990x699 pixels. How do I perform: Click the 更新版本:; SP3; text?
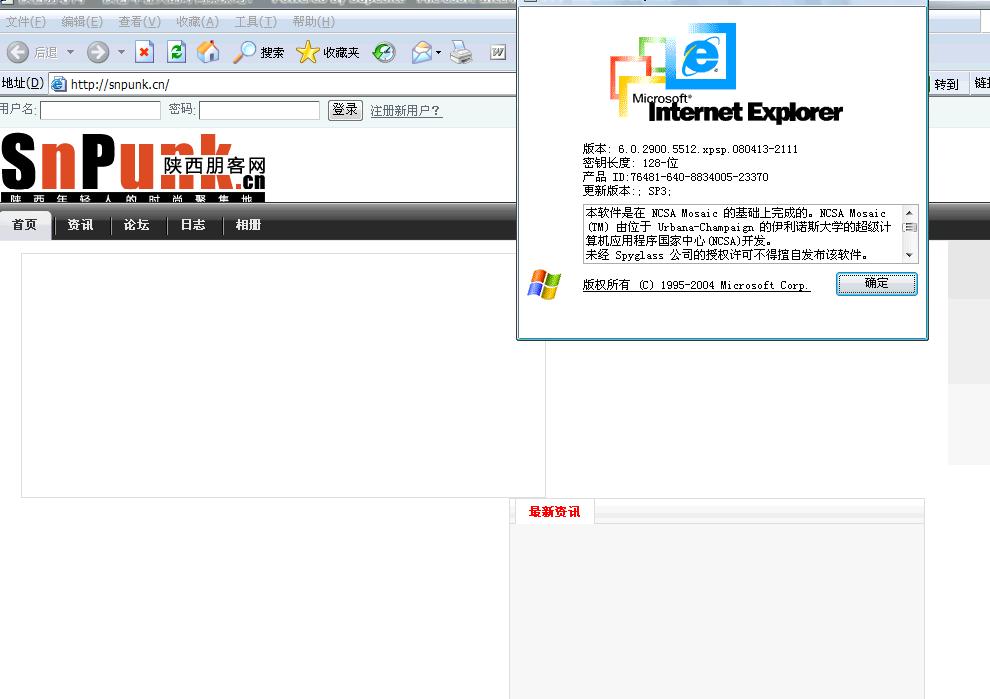tap(627, 191)
